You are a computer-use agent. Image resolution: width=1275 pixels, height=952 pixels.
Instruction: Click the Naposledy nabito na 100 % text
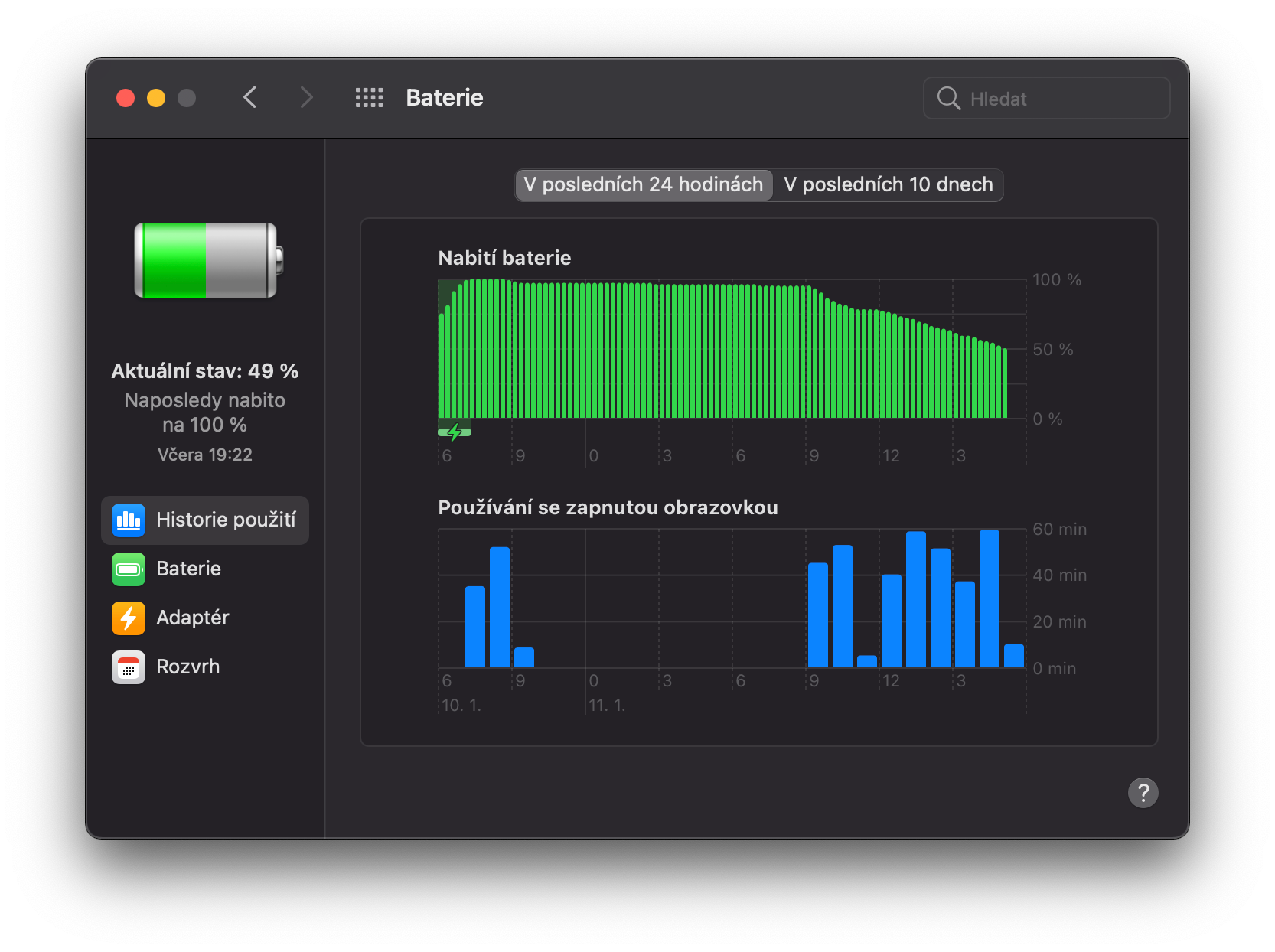click(205, 412)
